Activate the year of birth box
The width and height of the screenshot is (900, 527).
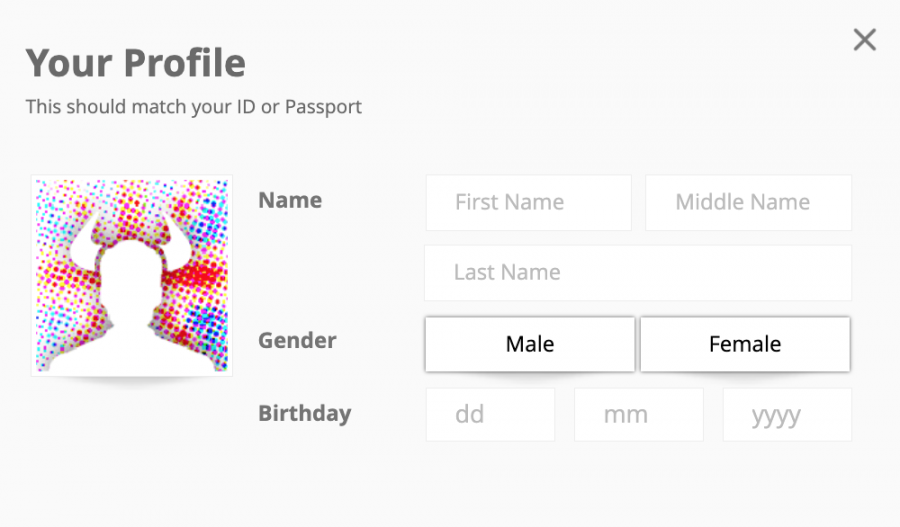[x=788, y=414]
